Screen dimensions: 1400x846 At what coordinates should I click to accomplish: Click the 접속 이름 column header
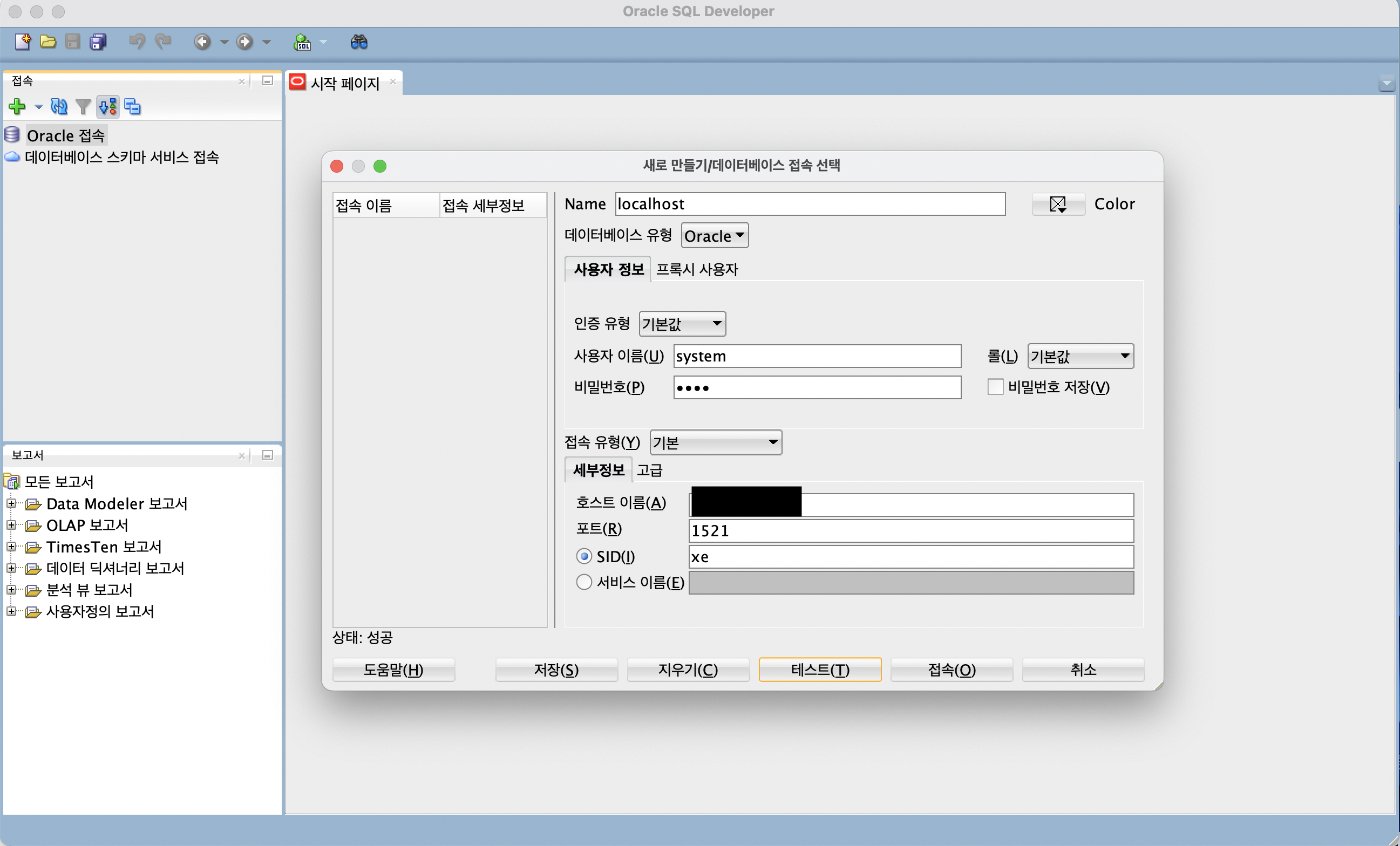(386, 205)
